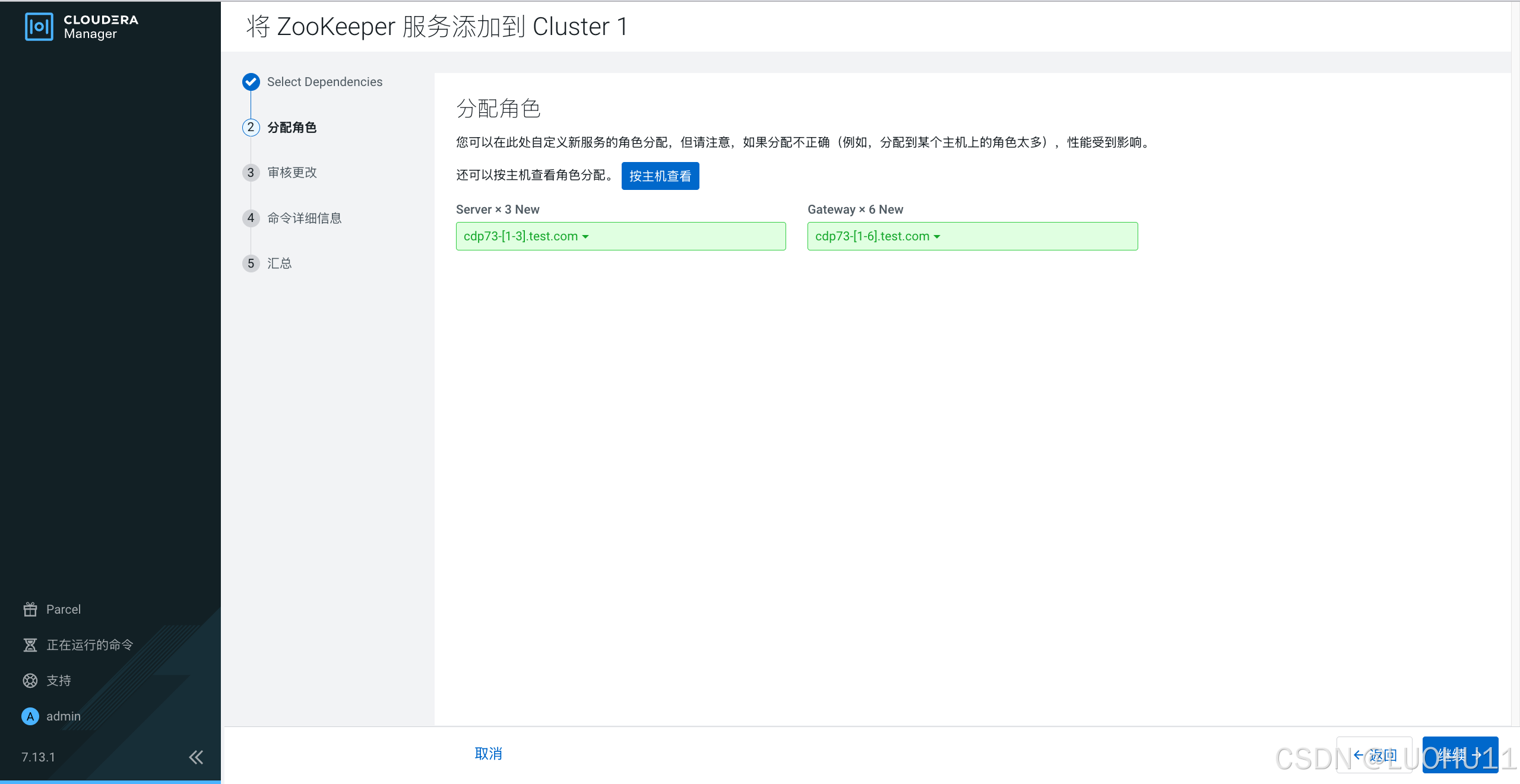Viewport: 1520px width, 784px height.
Task: Click the Parcel gift box icon
Action: pos(30,610)
